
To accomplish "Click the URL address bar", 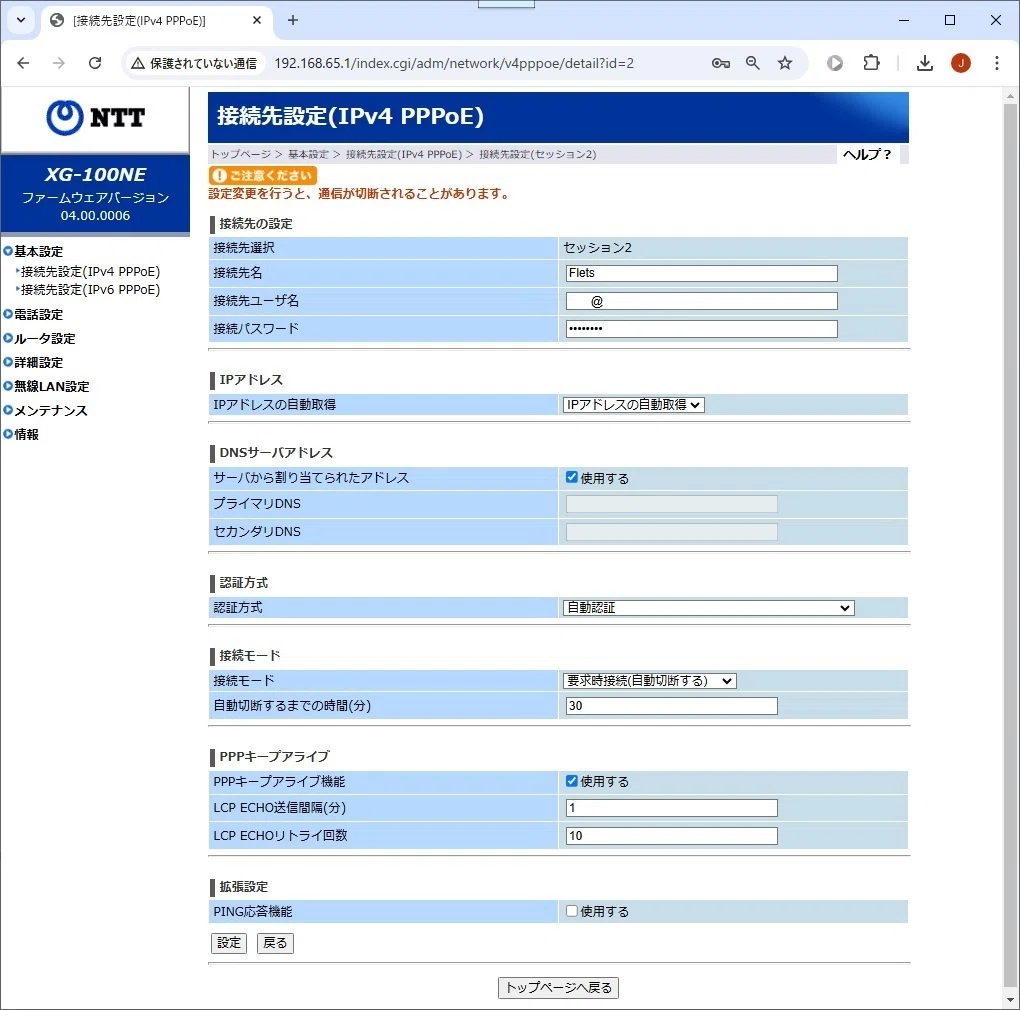I will (x=453, y=63).
